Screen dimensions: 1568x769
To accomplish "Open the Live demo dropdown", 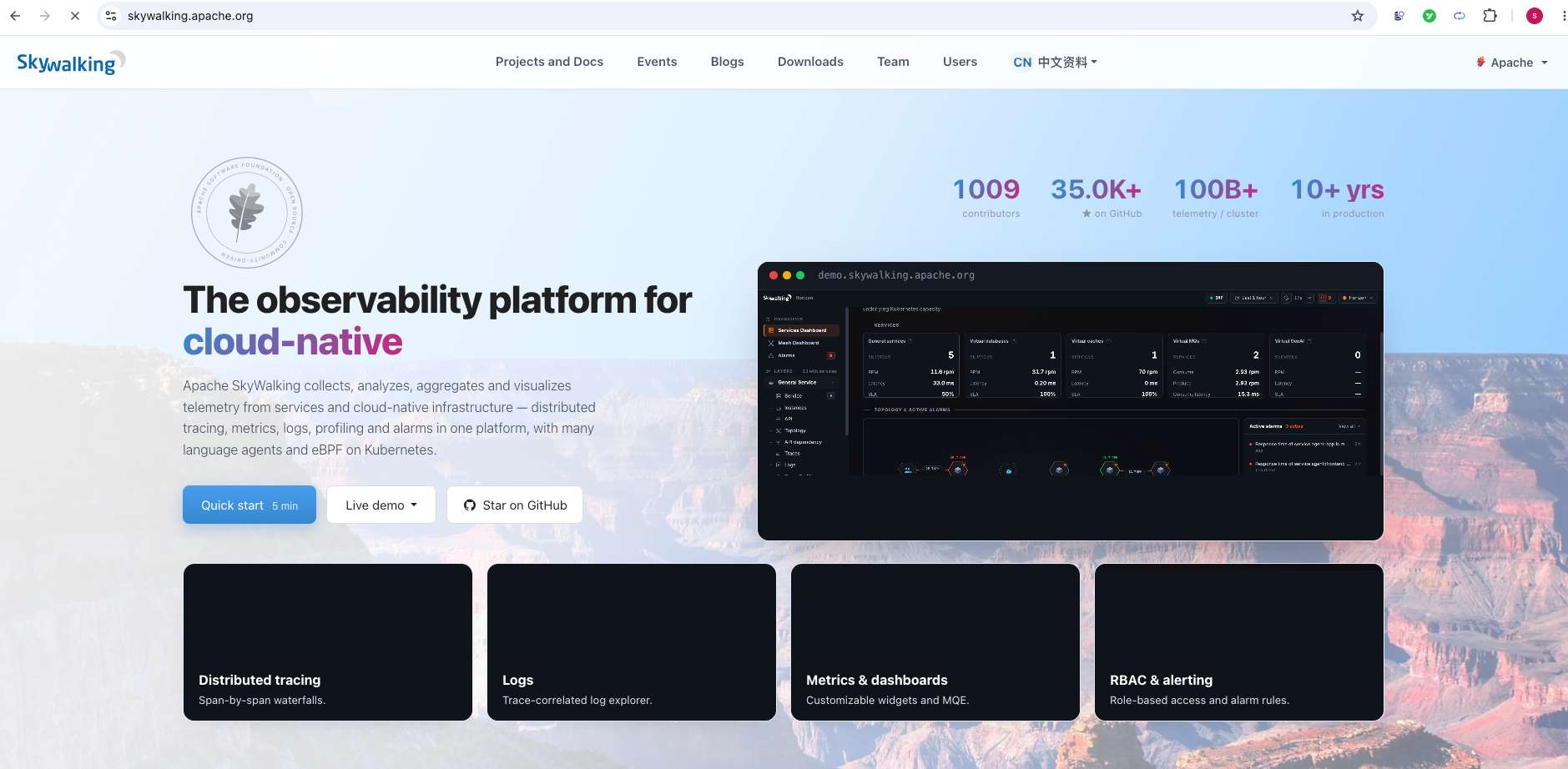I will (381, 505).
